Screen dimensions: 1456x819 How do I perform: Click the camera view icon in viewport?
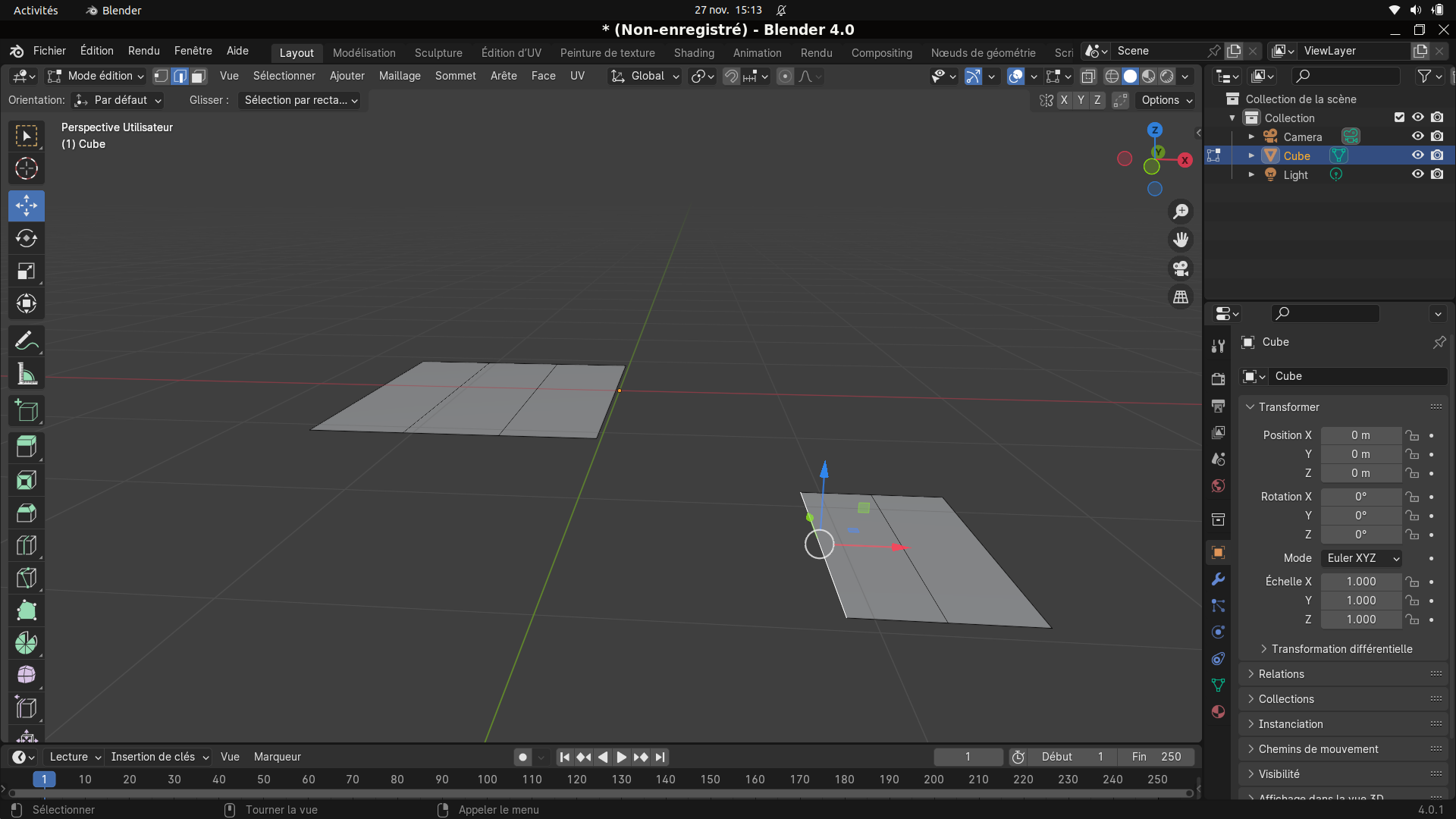(1181, 268)
